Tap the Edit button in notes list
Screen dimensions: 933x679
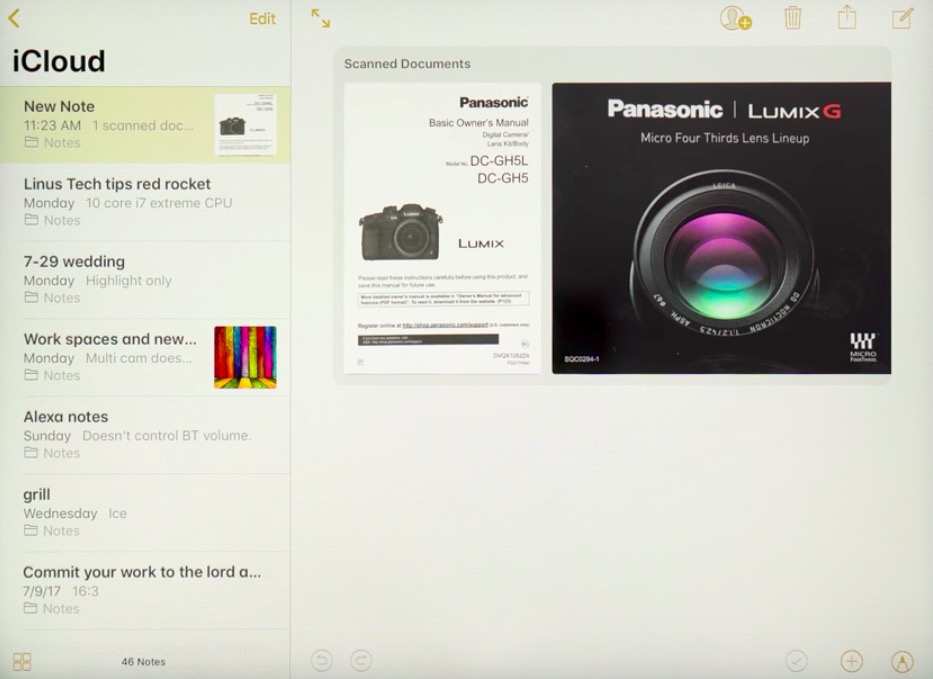click(262, 19)
